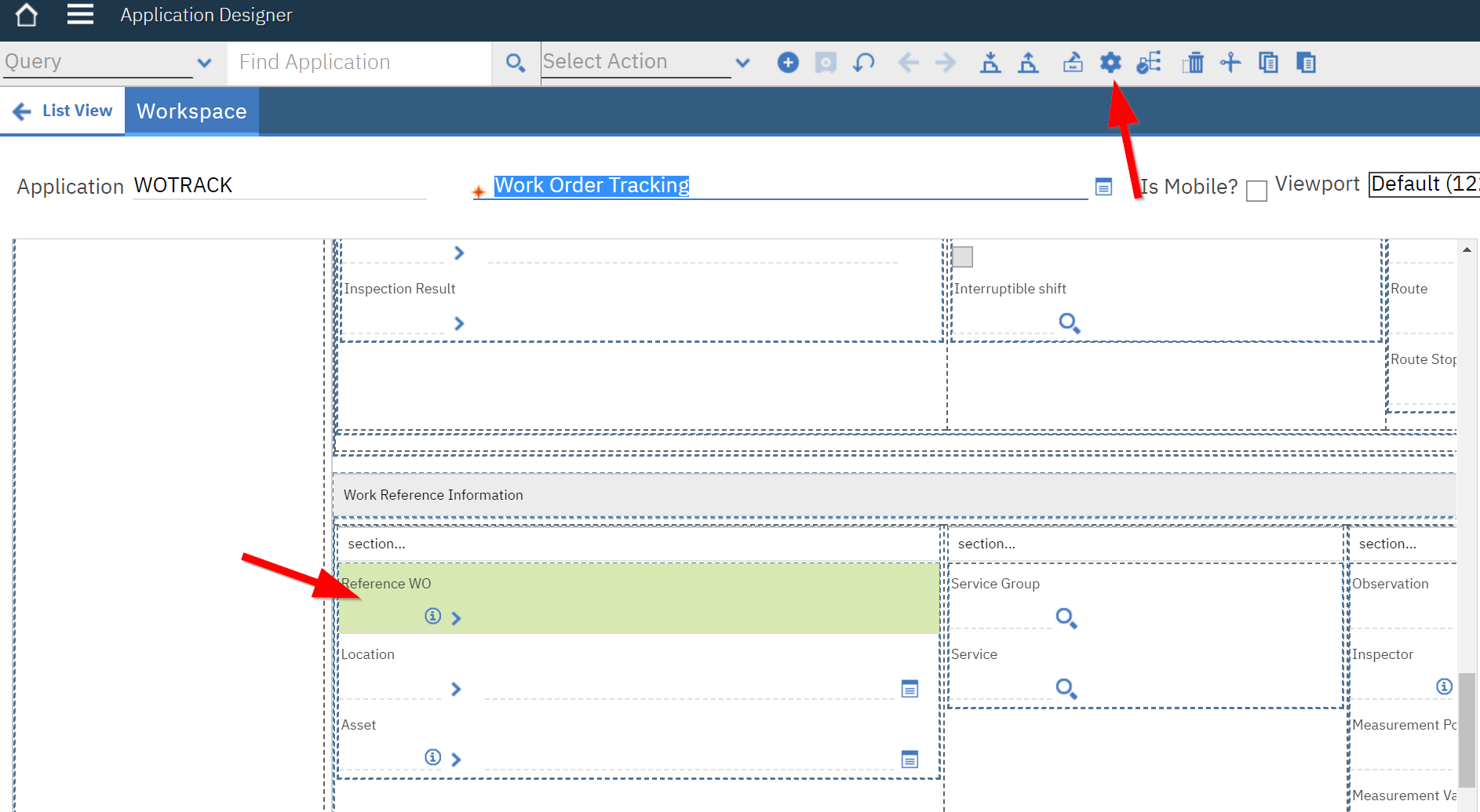Select the Observation control label
The width and height of the screenshot is (1480, 812).
1391,584
